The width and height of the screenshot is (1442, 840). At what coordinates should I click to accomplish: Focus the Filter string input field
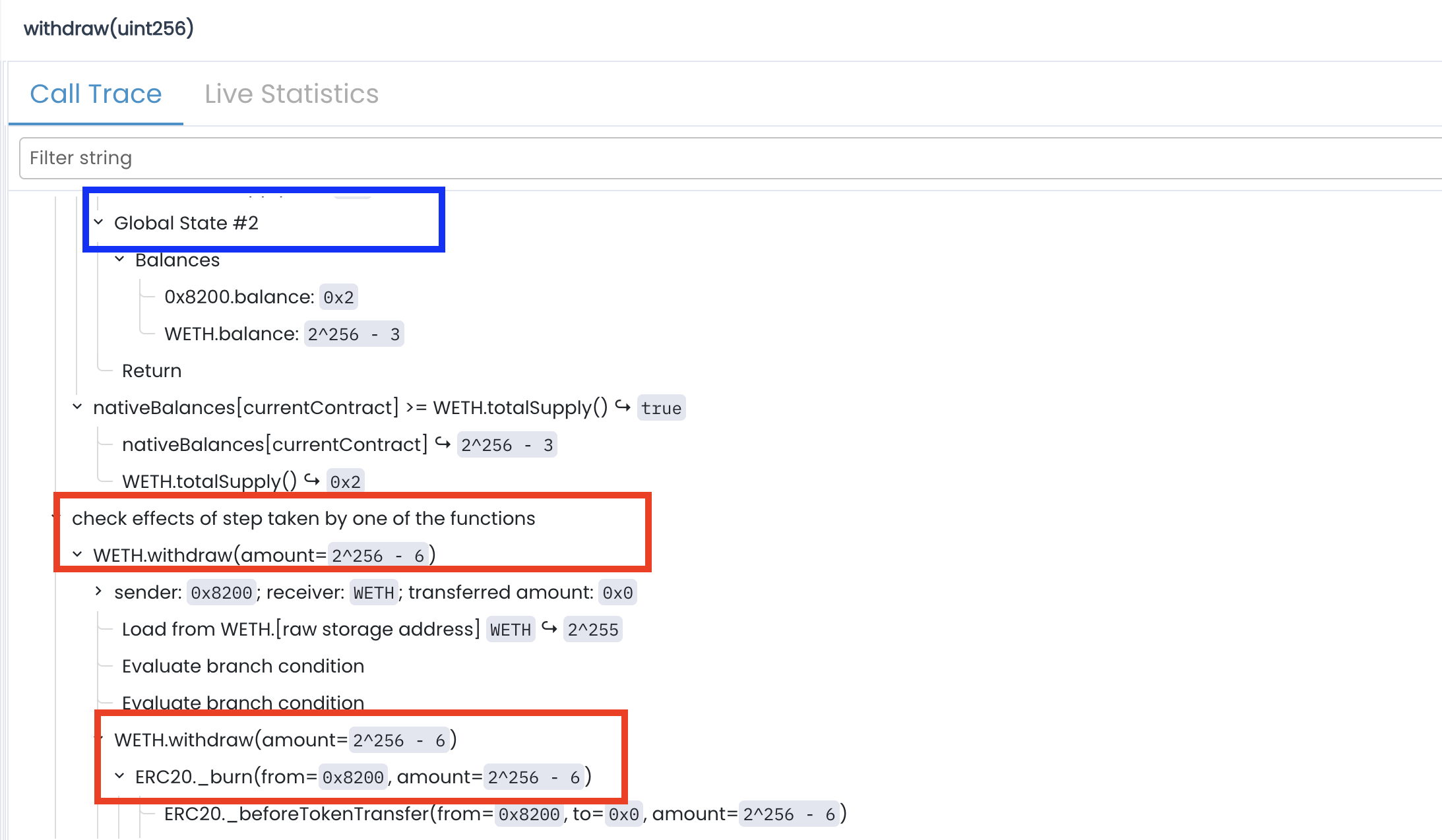point(726,158)
